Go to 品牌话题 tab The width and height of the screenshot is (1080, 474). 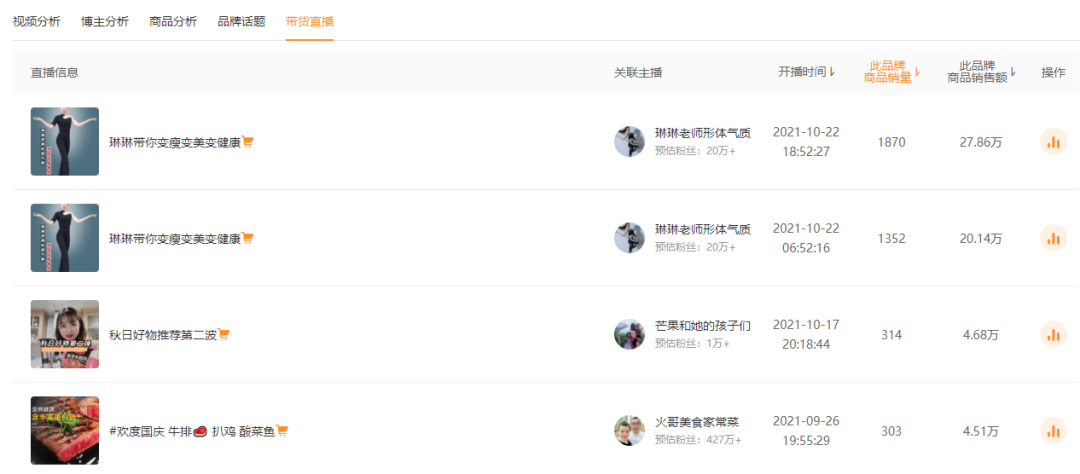pos(241,21)
